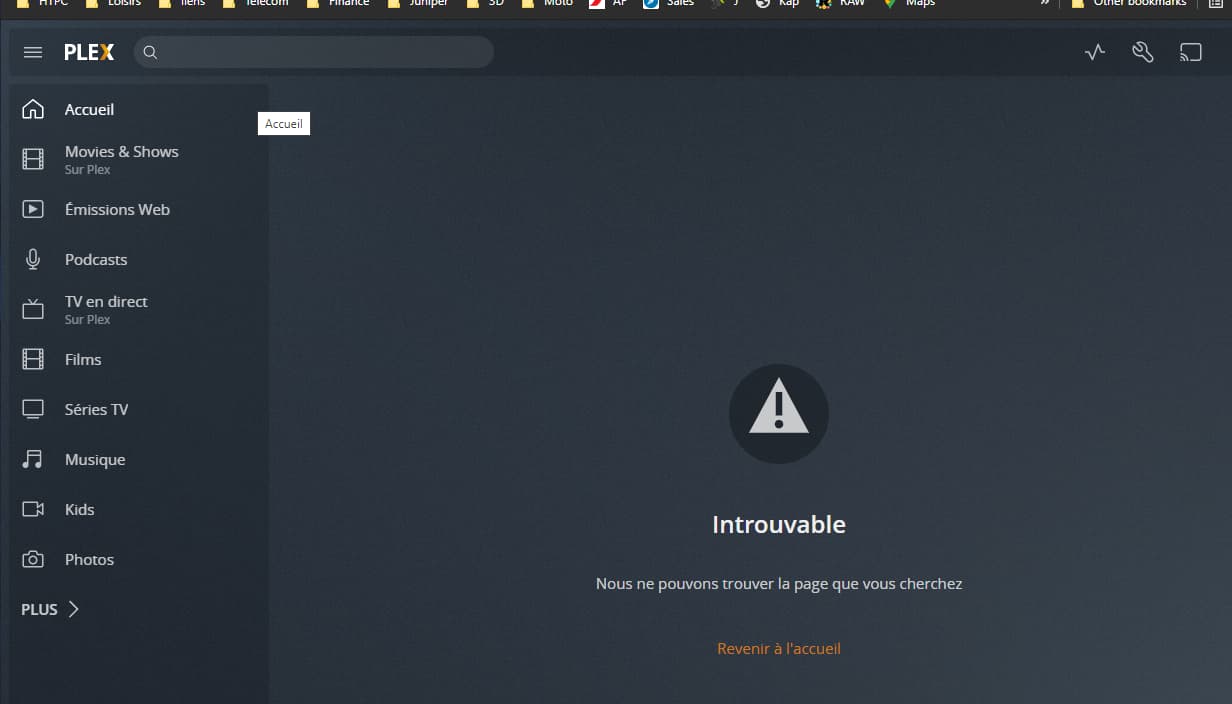Open Settings via the wrench icon
Screen dimensions: 1232x704
click(1143, 52)
